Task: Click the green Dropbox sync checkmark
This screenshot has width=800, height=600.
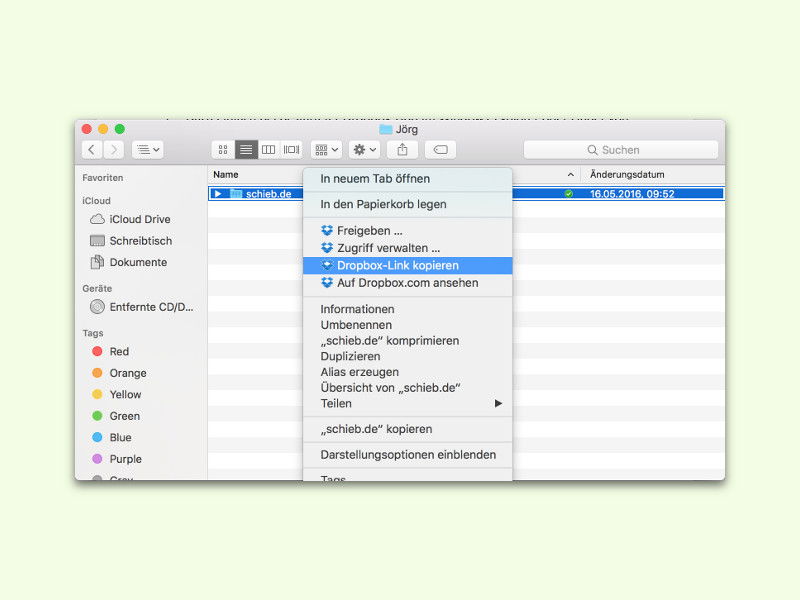Action: [x=568, y=193]
